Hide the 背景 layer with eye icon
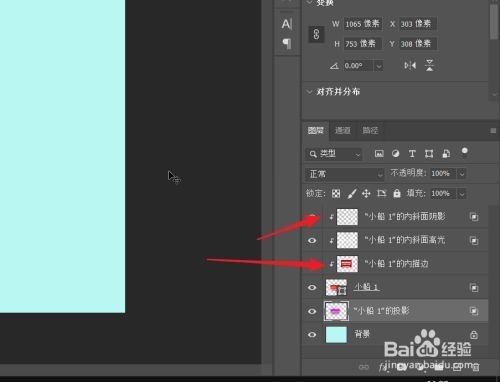Image resolution: width=500 pixels, height=382 pixels. pos(312,334)
